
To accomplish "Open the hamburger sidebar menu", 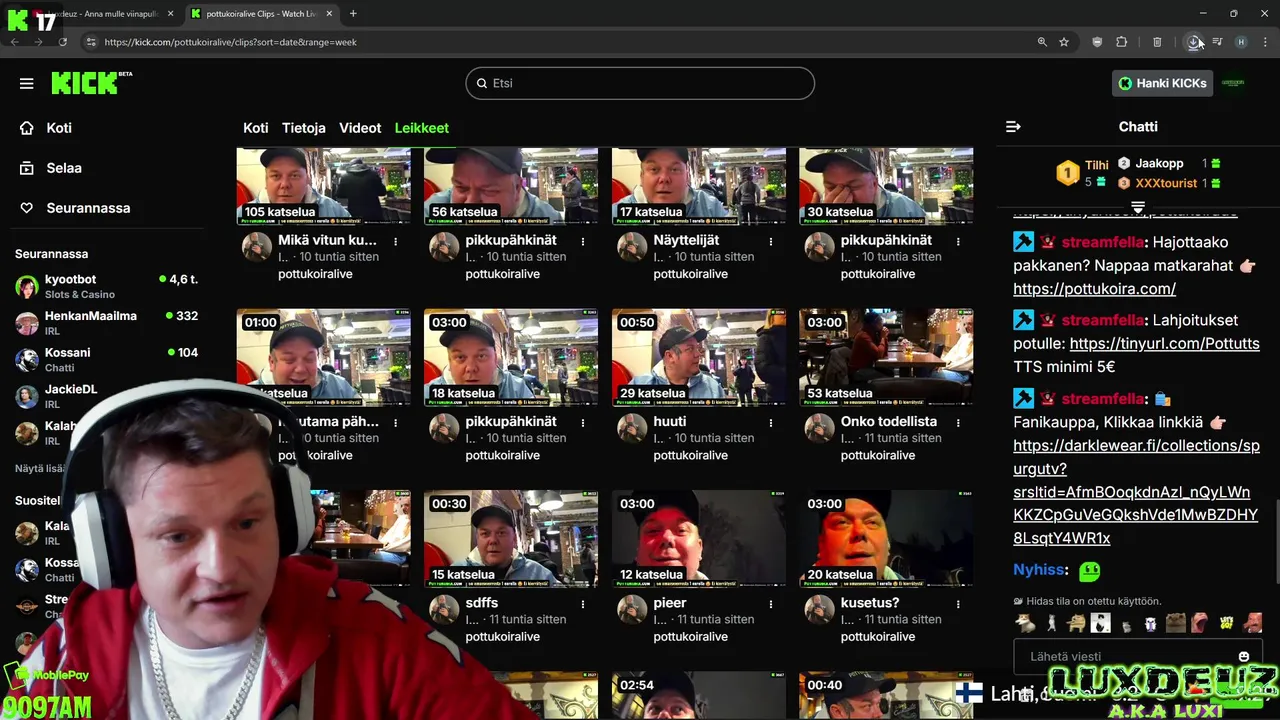I will 26,83.
